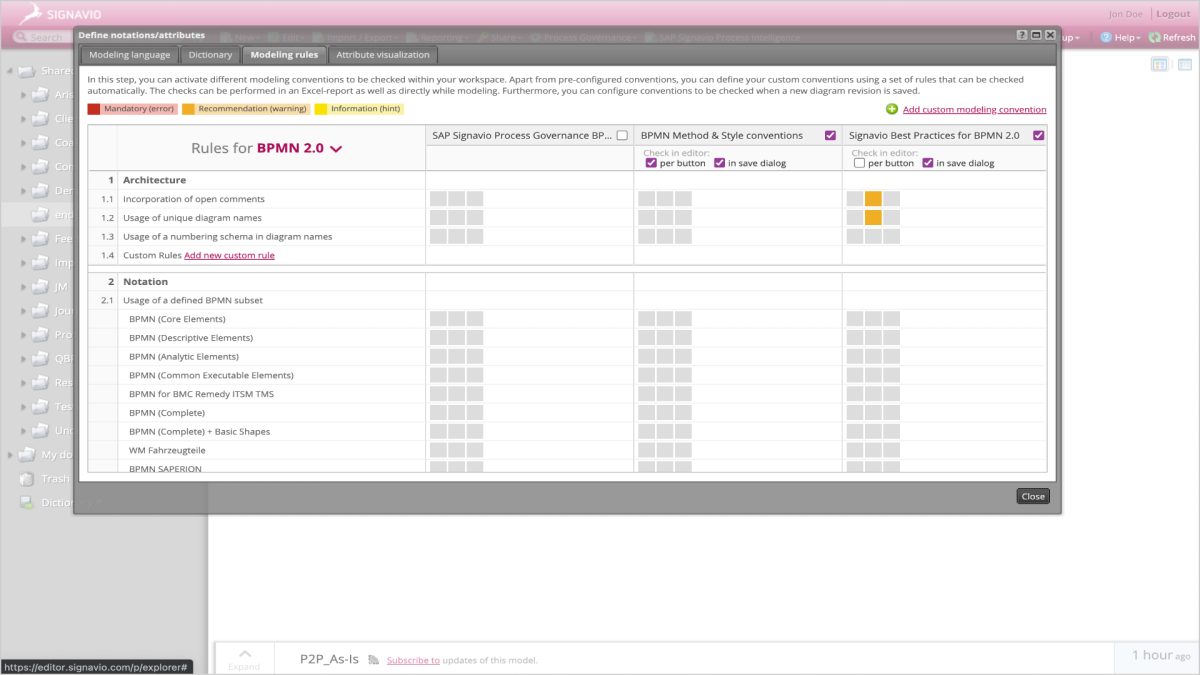Select the colored tiles view icon
The height and width of the screenshot is (675, 1200).
1159,64
